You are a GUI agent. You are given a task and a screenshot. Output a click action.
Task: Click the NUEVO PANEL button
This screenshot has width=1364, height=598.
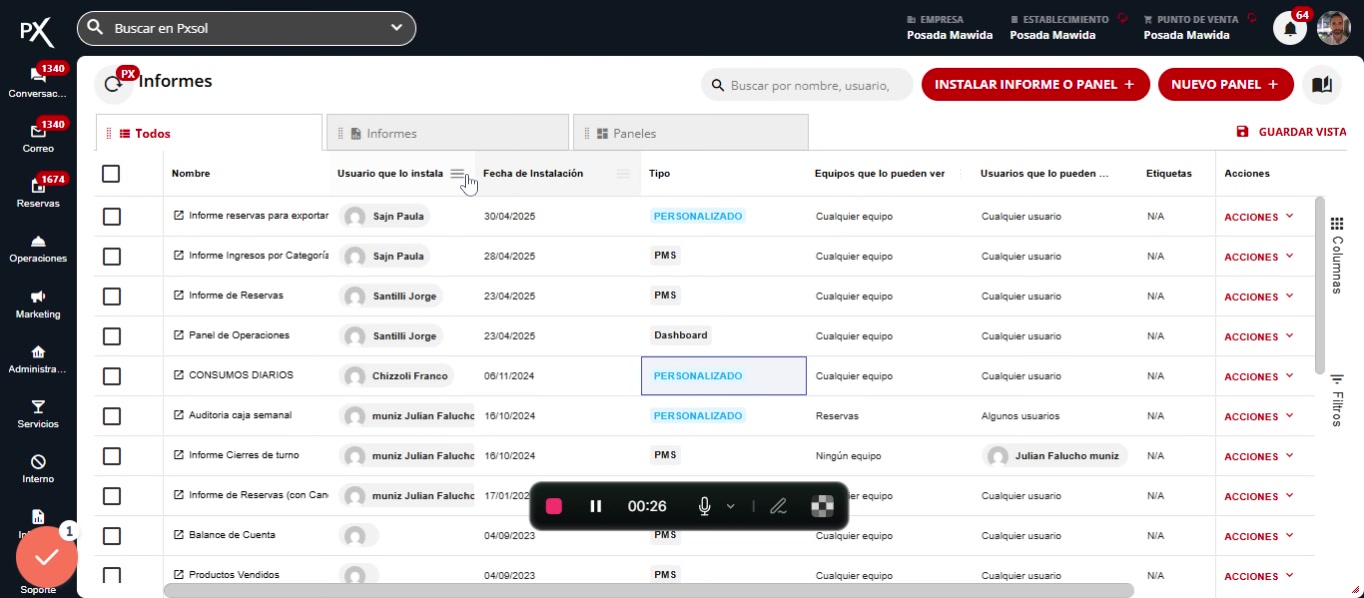(1225, 85)
